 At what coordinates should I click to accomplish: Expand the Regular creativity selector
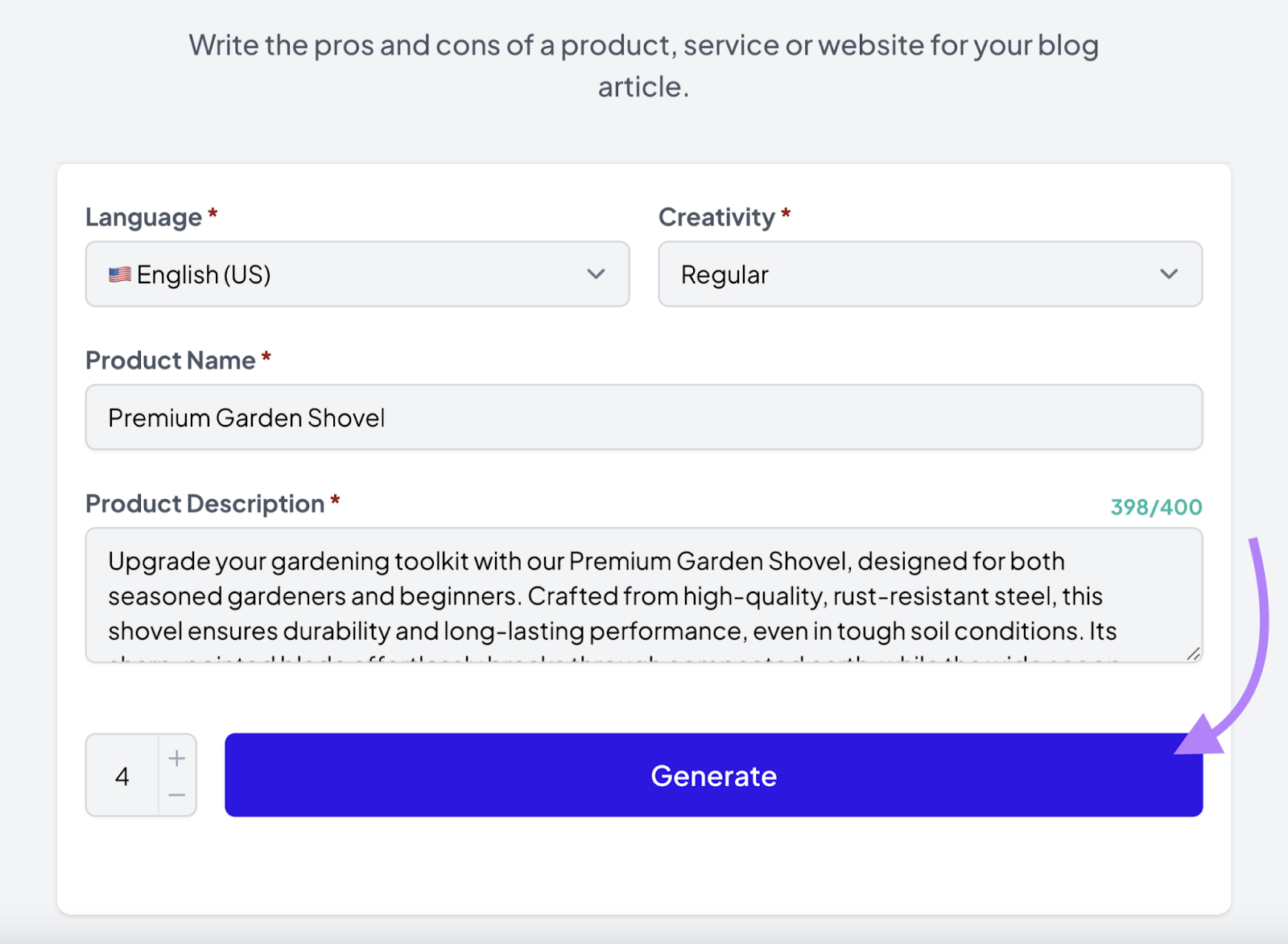click(x=930, y=274)
